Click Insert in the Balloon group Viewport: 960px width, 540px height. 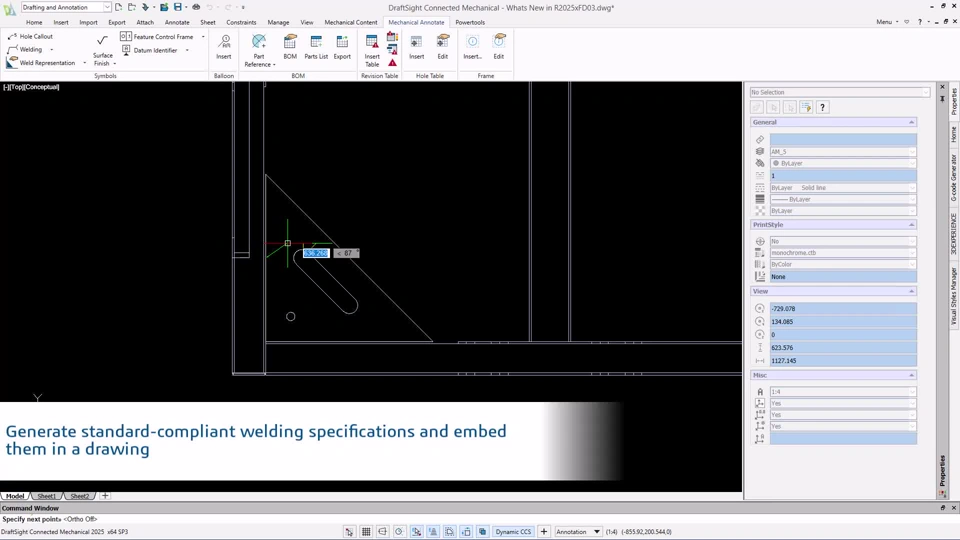[x=223, y=47]
